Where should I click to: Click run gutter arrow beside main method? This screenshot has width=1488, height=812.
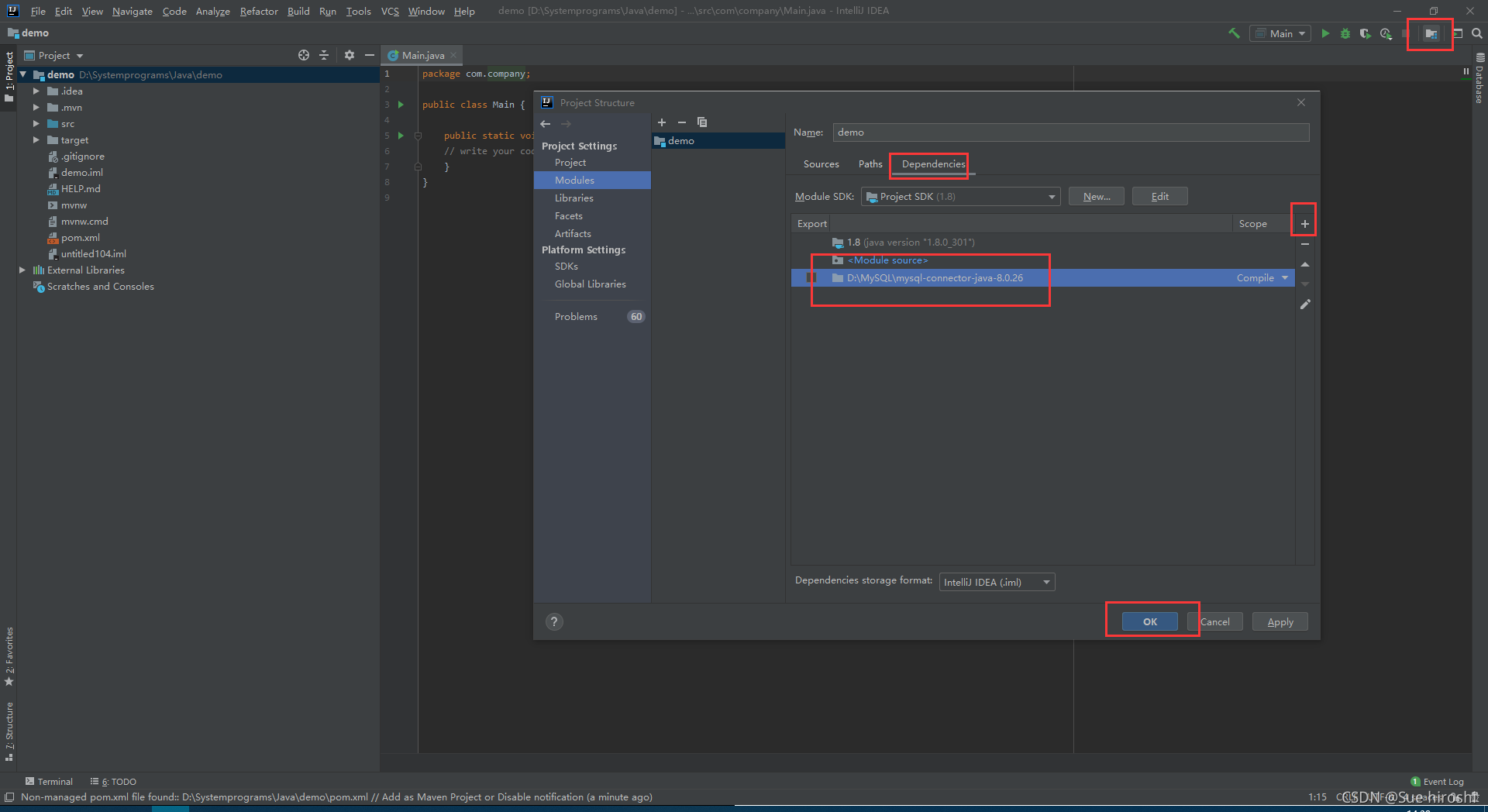tap(401, 136)
